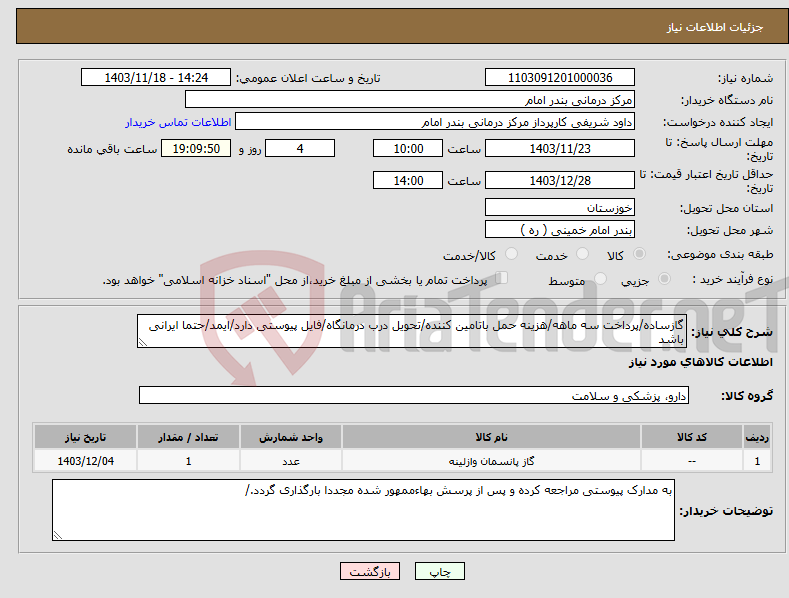
Task: Click the بازگشت (back) button
Action: 370,571
